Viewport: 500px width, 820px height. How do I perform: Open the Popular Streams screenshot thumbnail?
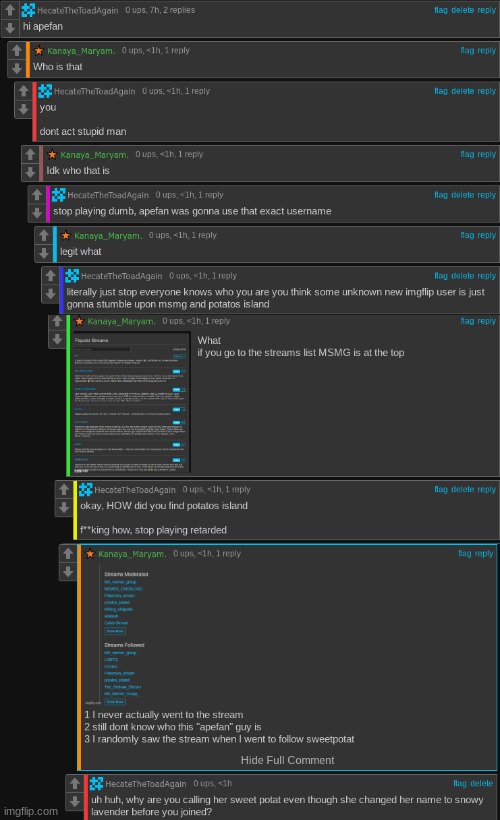point(131,402)
